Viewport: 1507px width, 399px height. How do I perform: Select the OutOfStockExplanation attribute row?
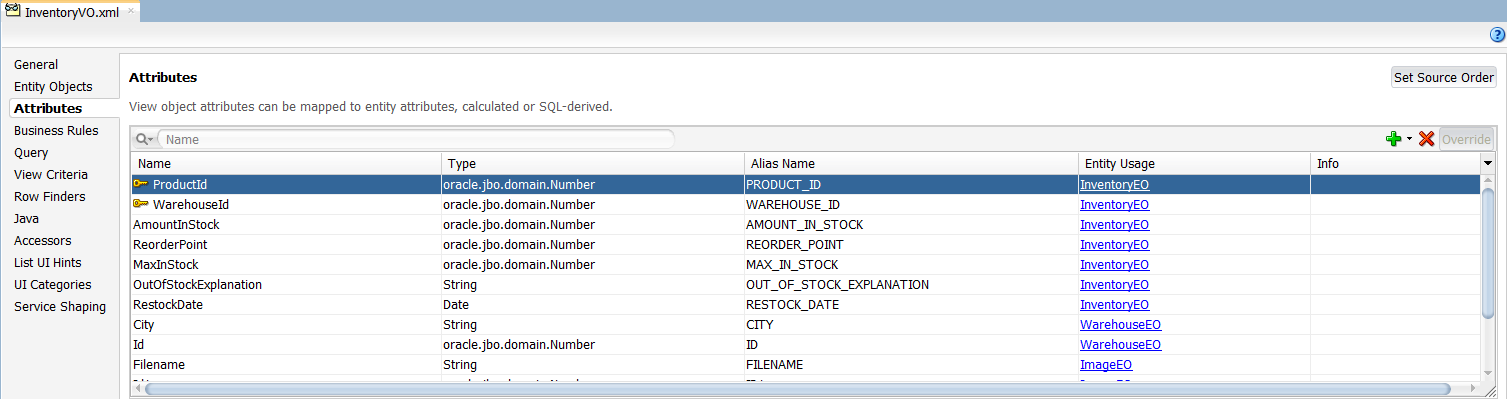[x=805, y=284]
